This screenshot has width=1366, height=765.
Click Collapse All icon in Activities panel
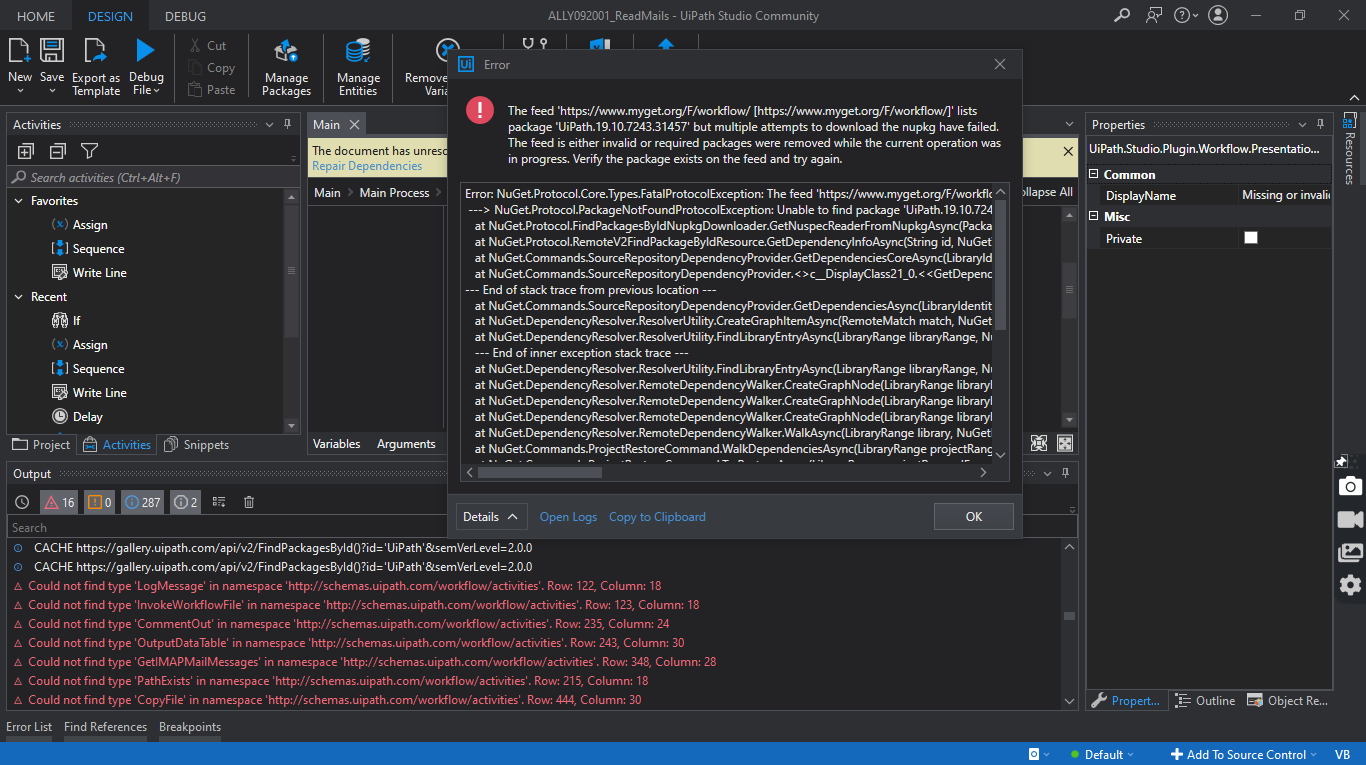[57, 151]
